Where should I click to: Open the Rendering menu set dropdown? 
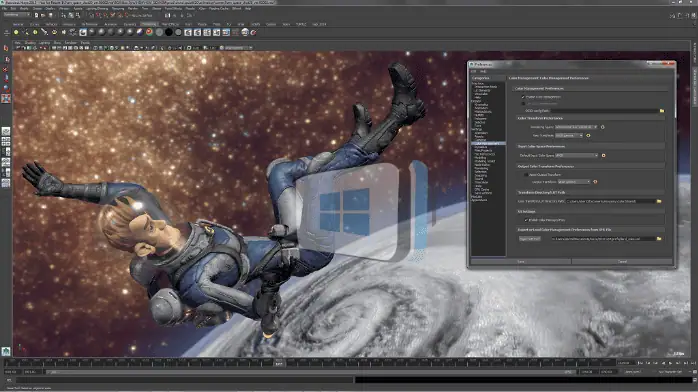[16, 15]
